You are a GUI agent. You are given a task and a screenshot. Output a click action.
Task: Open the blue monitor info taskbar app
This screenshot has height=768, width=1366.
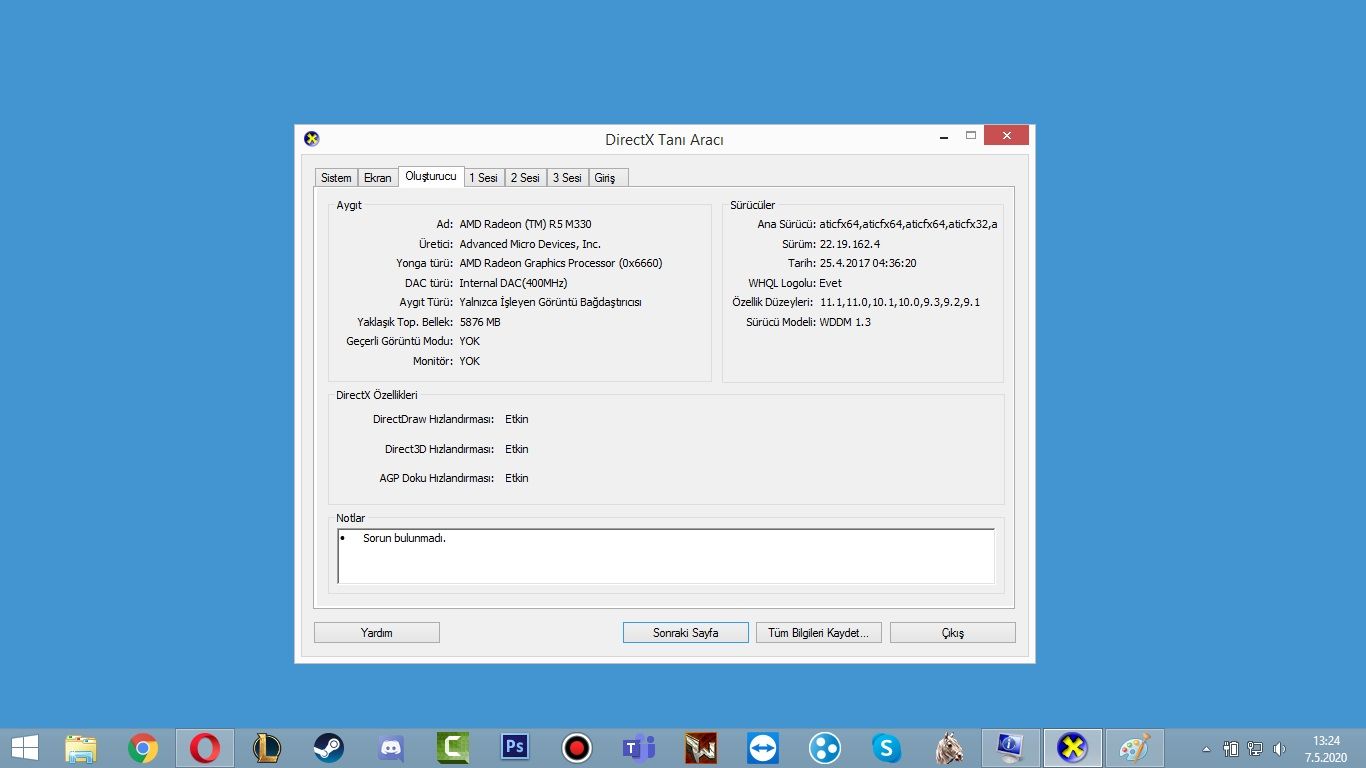pyautogui.click(x=1011, y=748)
